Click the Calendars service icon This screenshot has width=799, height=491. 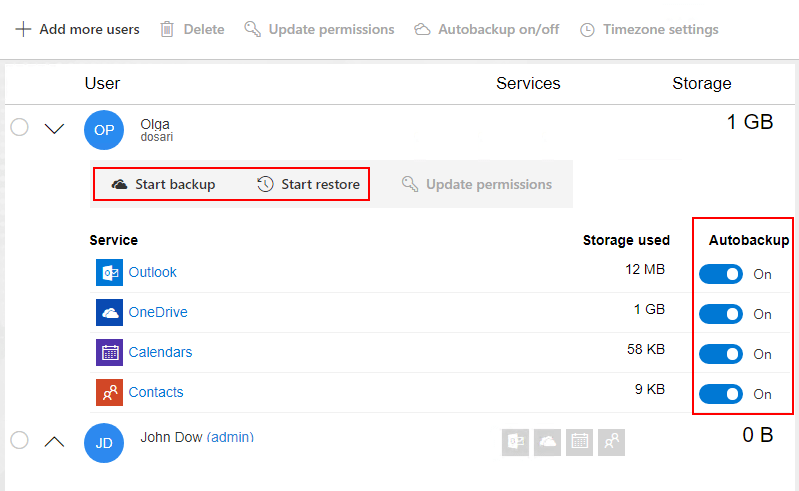[109, 352]
